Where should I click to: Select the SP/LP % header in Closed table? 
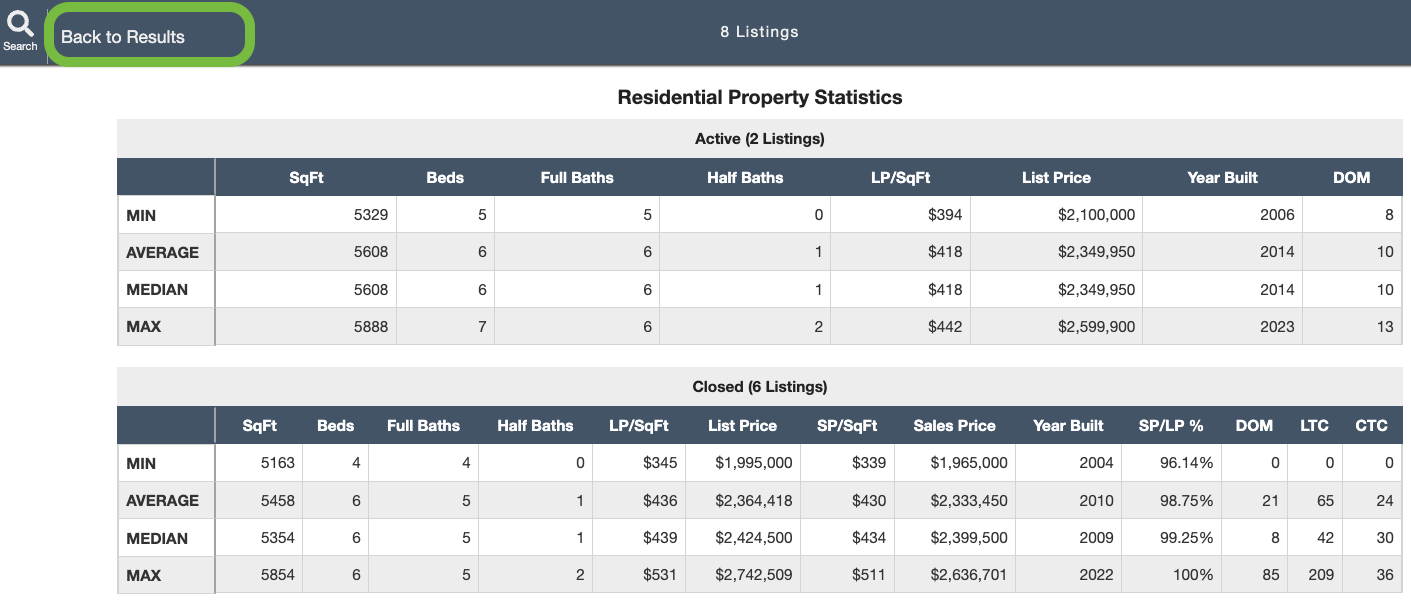(1169, 425)
